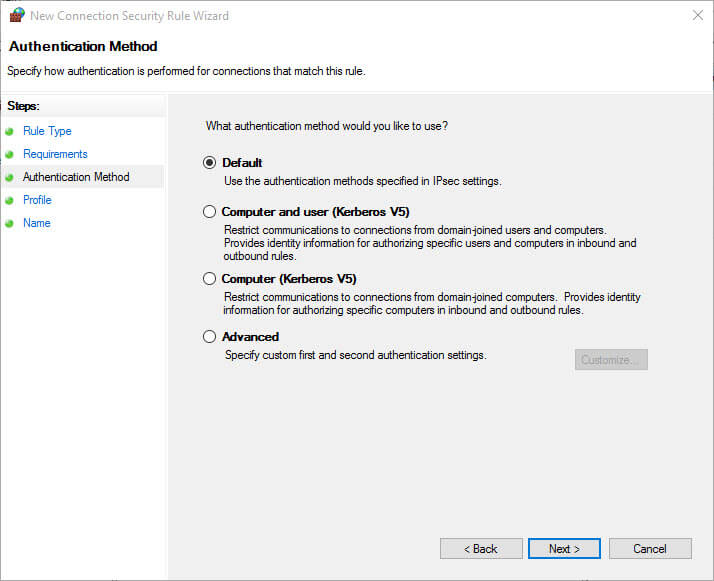Go to the Rule Type step
This screenshot has height=581, width=714.
pyautogui.click(x=47, y=131)
